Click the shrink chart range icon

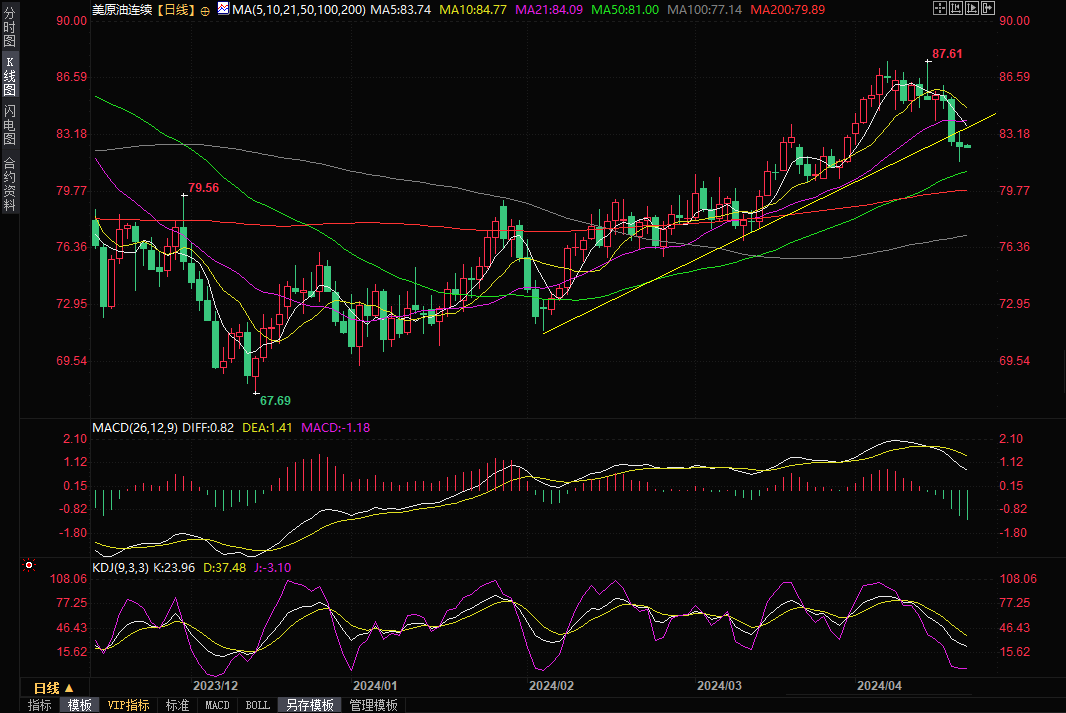tap(956, 8)
